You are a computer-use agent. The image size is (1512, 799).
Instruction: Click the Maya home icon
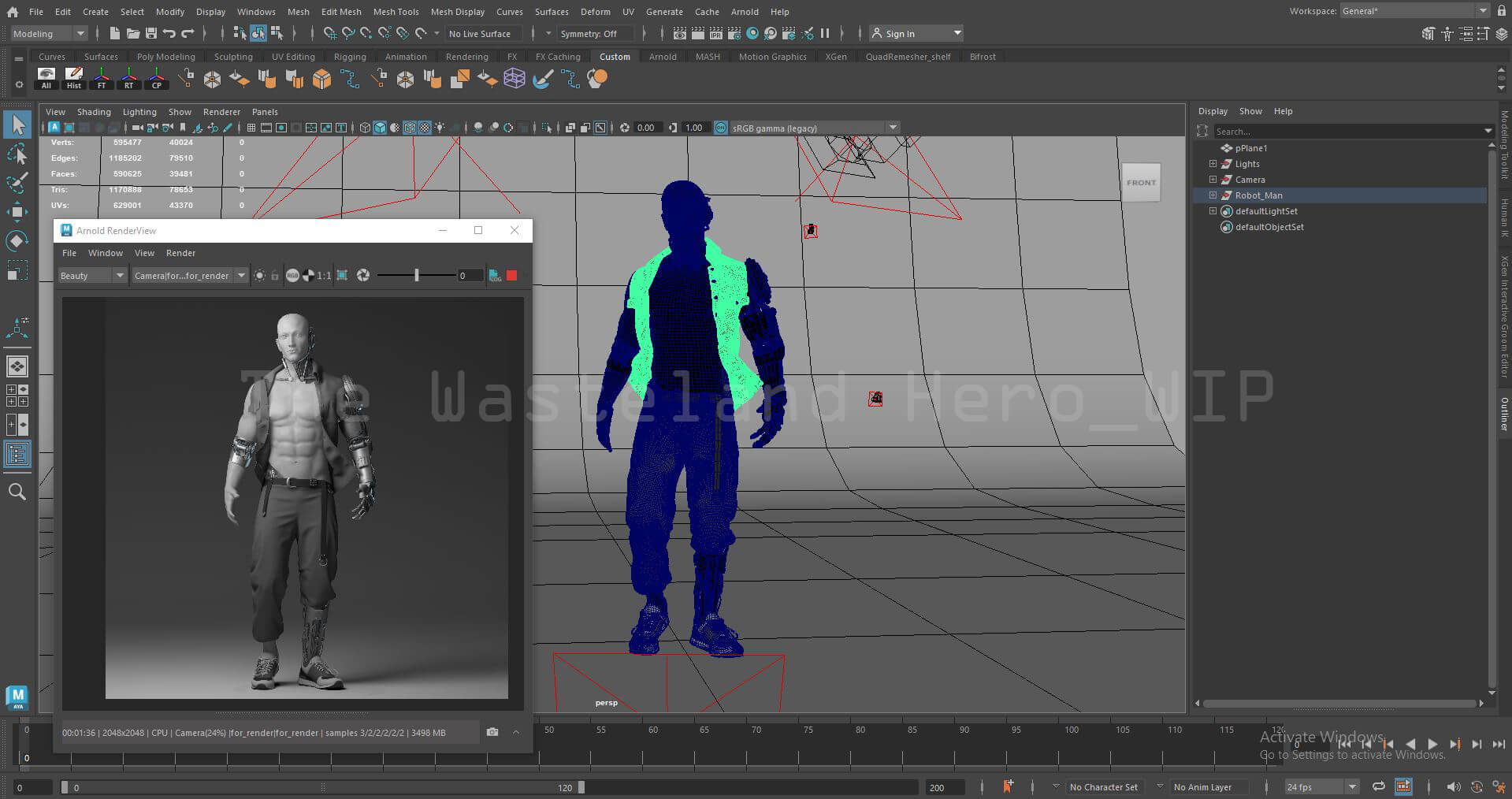pos(13,12)
